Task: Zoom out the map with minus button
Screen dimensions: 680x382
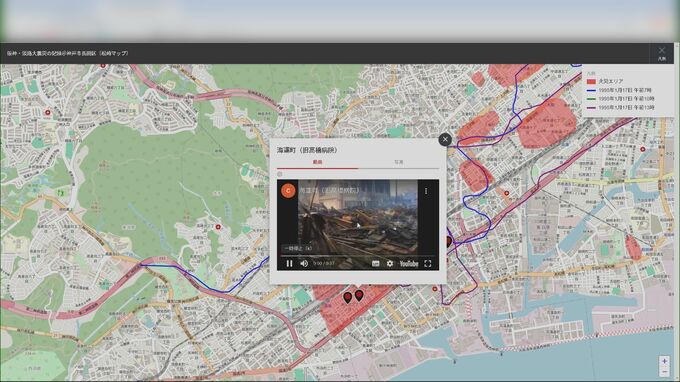Action: tap(665, 372)
